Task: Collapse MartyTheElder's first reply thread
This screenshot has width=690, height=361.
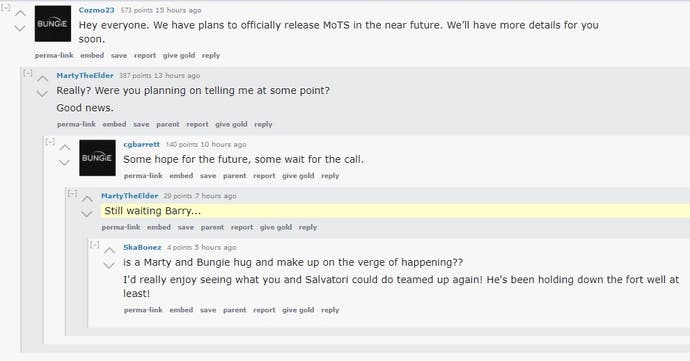Action: tap(28, 73)
